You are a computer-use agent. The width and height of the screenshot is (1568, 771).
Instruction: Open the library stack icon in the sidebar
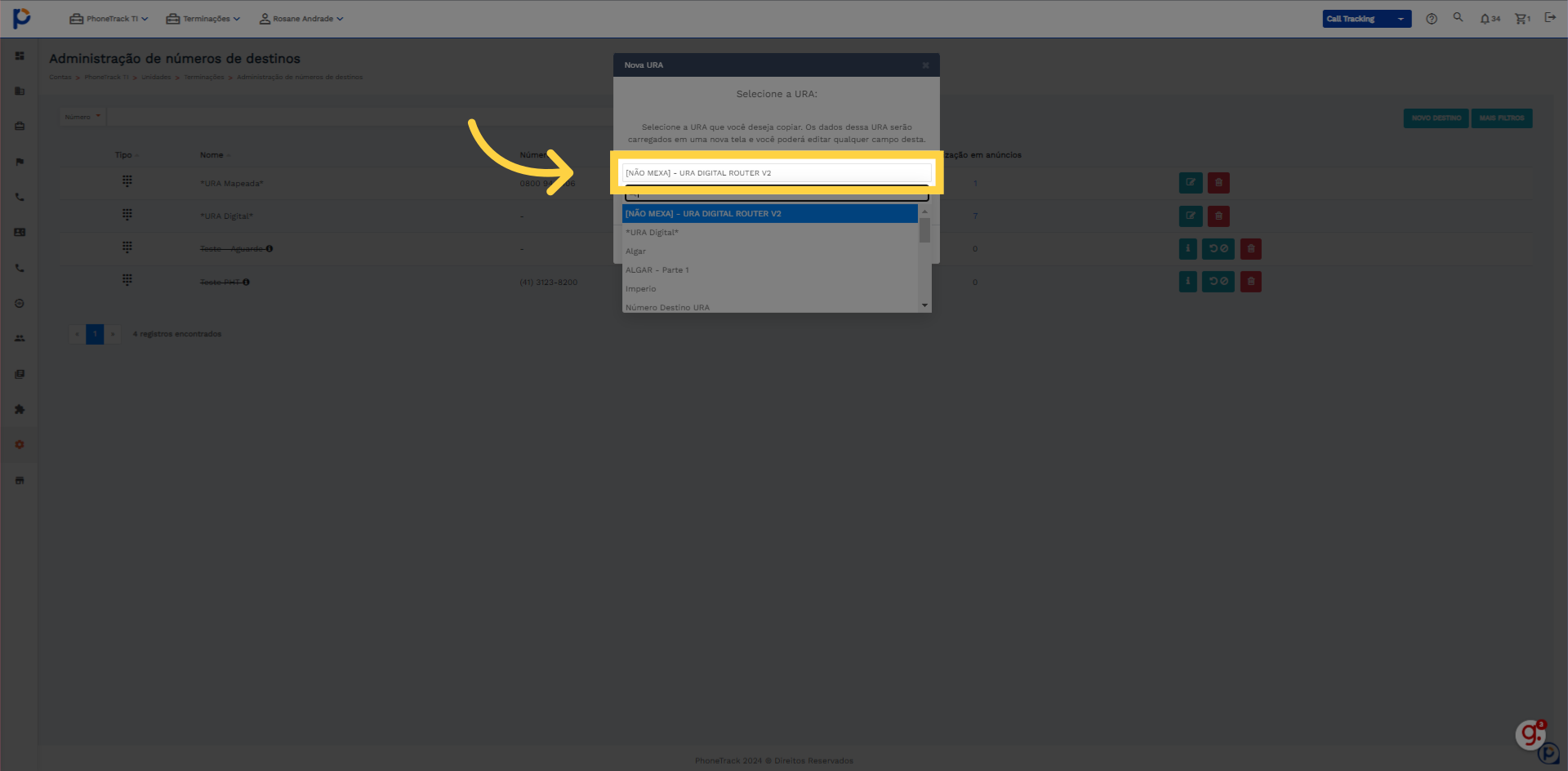[x=20, y=374]
